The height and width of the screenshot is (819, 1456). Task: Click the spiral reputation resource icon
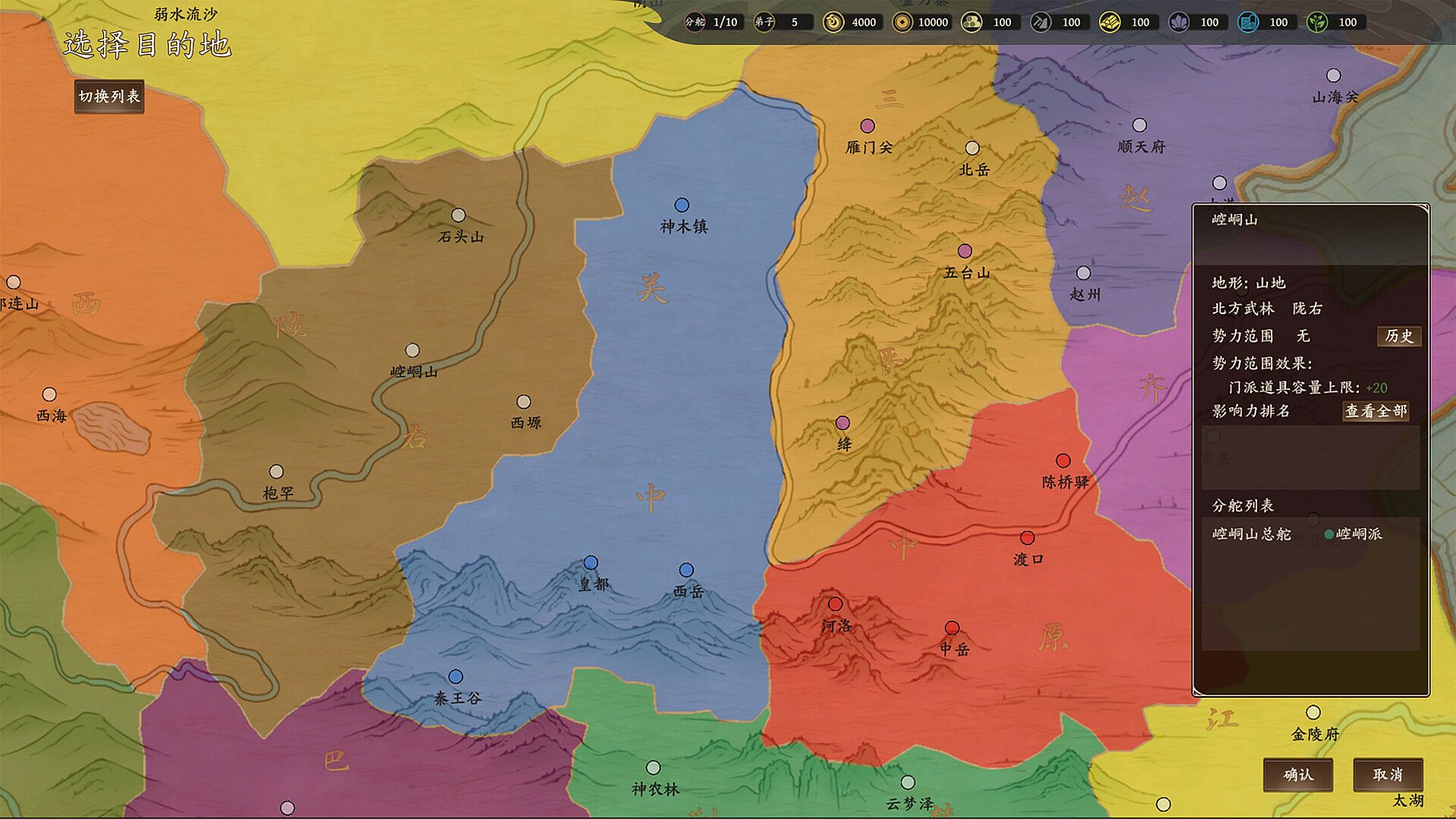(833, 22)
